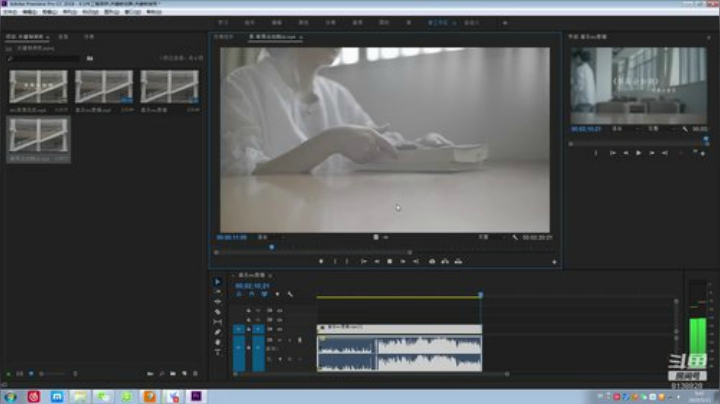The height and width of the screenshot is (404, 720).
Task: Switch to the Effect Controls tab
Action: [224, 37]
